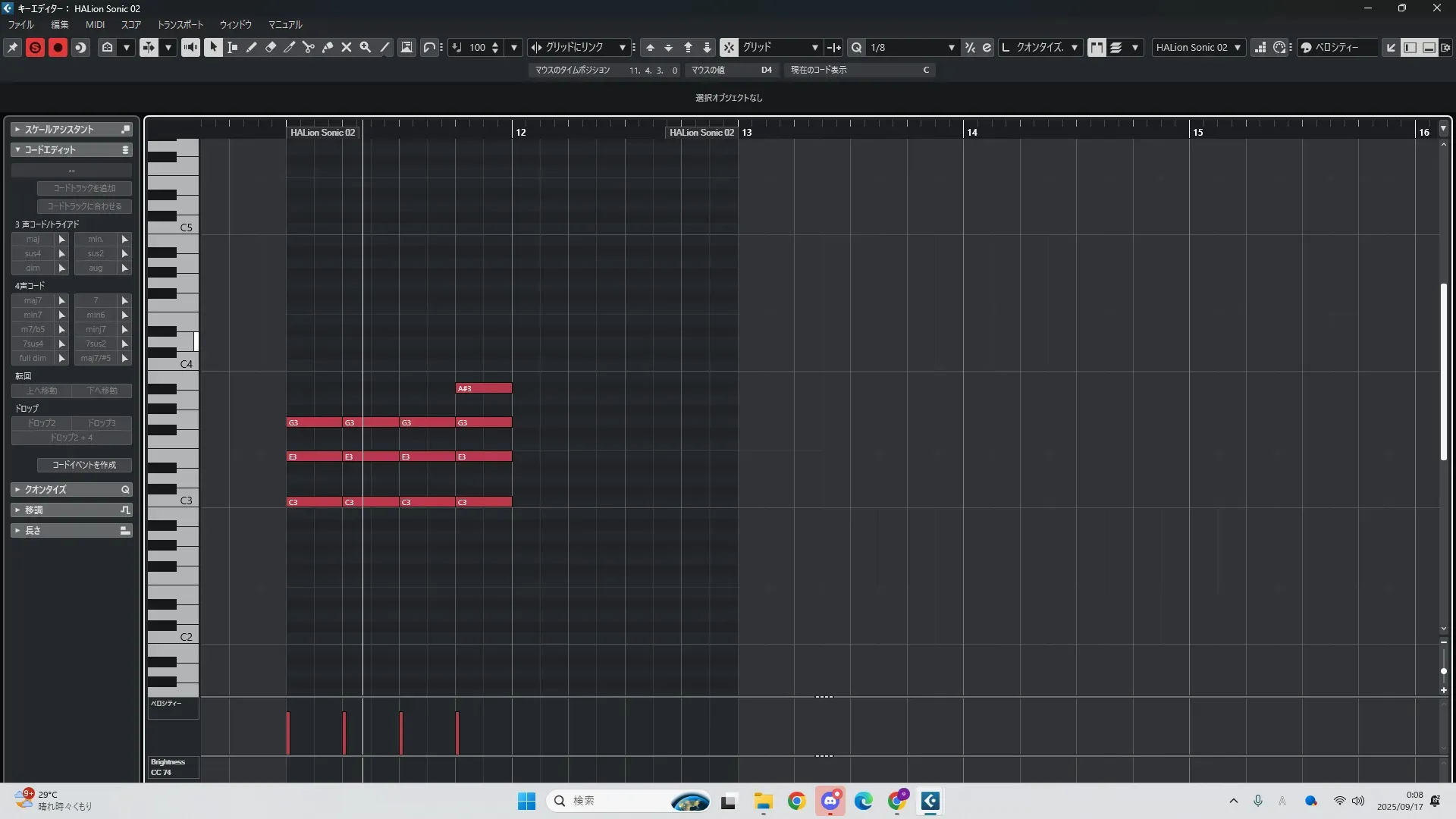Select the Mute X tool
Screen dimensions: 1456x819
pos(347,47)
